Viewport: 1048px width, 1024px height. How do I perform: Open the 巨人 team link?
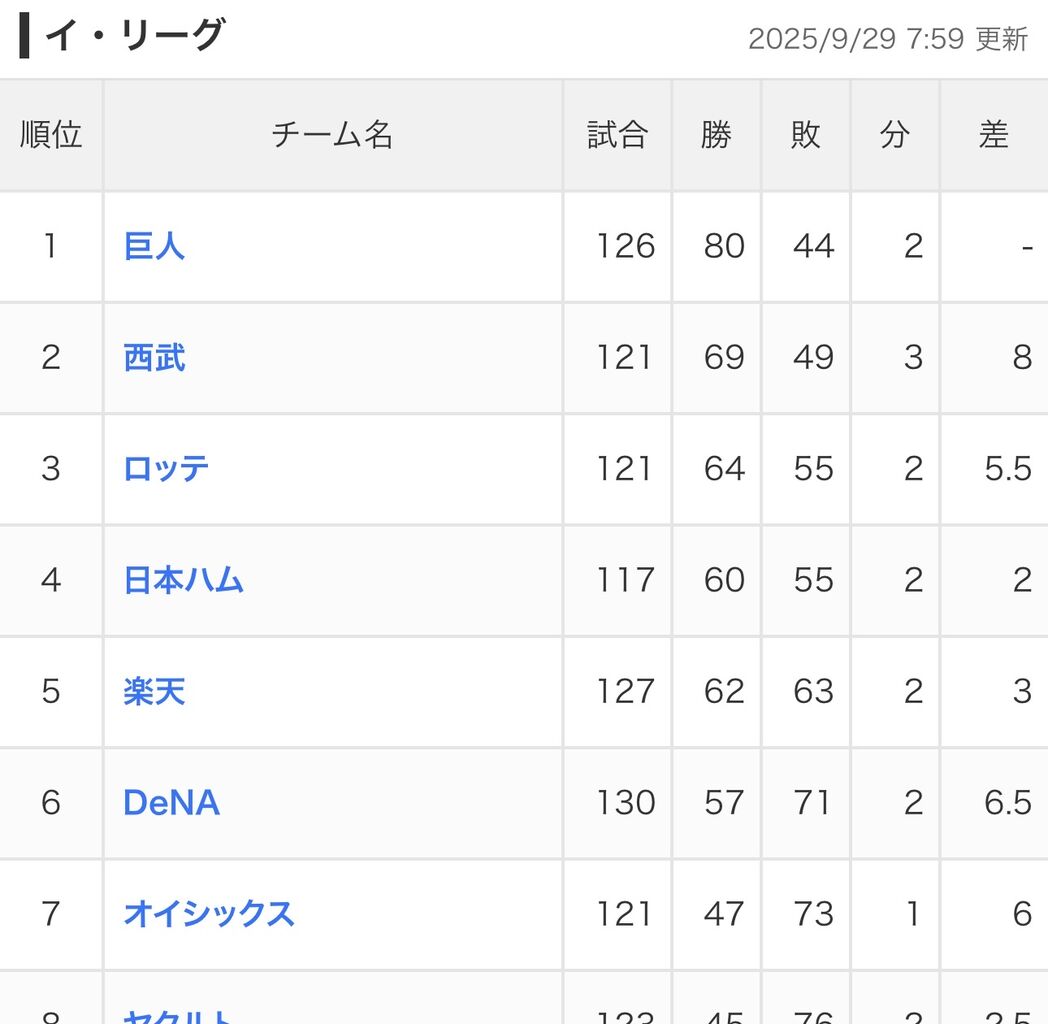click(154, 246)
